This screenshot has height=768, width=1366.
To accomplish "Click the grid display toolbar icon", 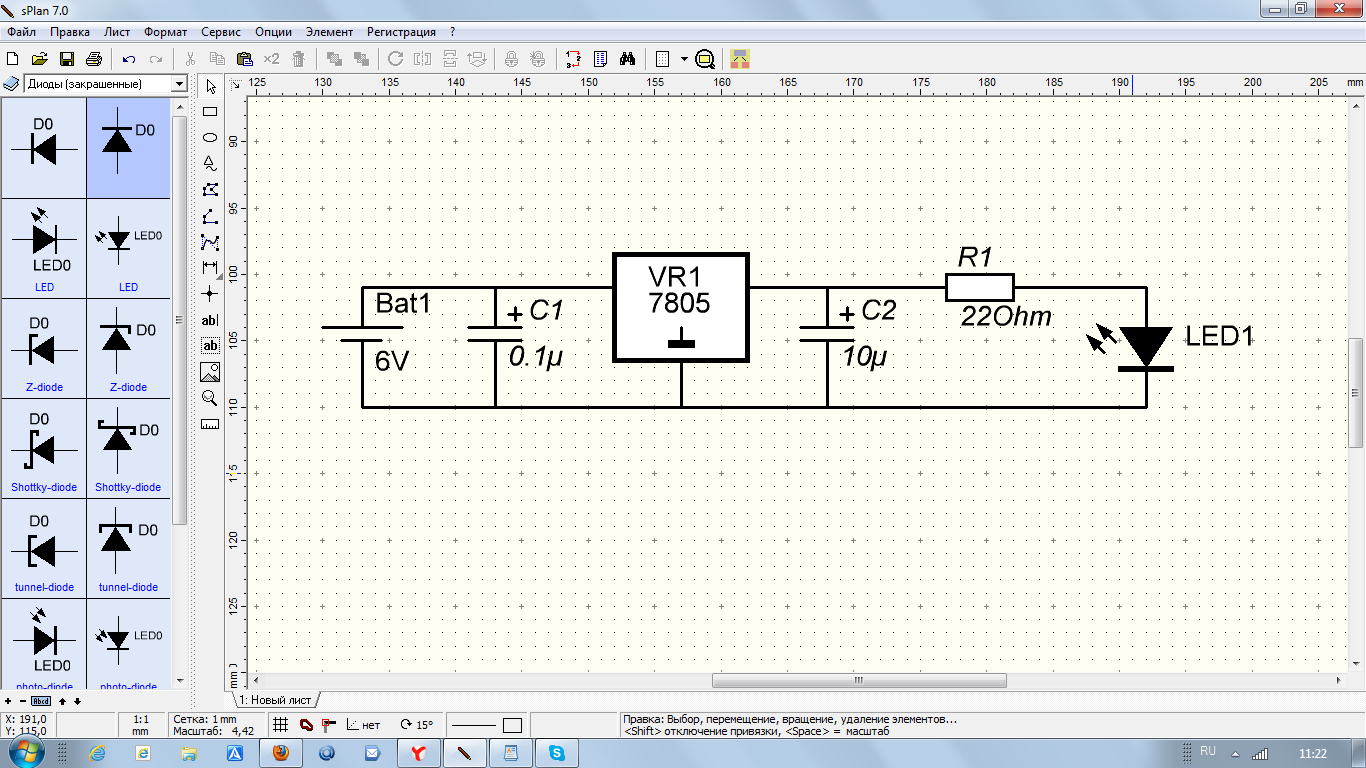I will (x=663, y=59).
